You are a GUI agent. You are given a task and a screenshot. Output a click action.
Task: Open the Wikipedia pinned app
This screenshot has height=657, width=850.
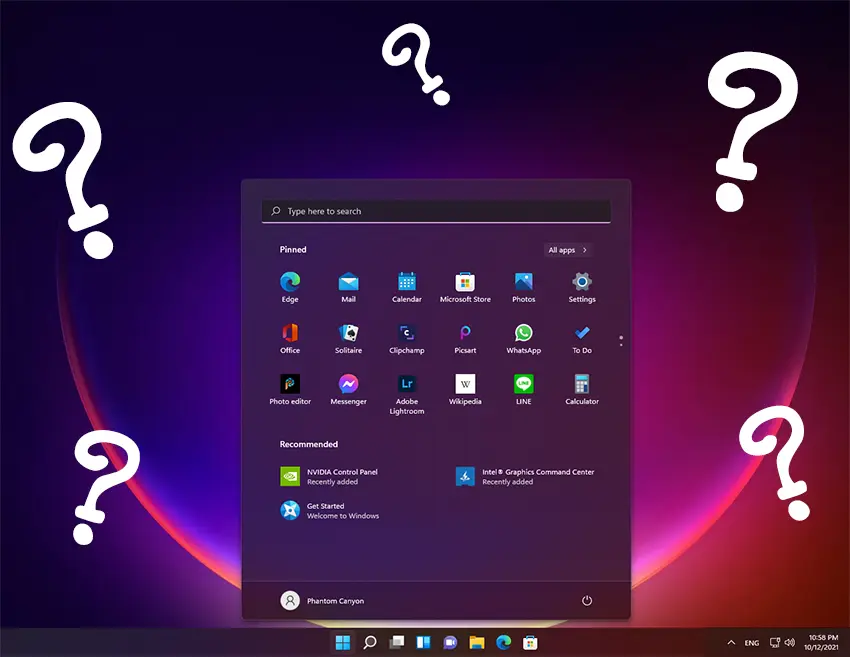(465, 384)
